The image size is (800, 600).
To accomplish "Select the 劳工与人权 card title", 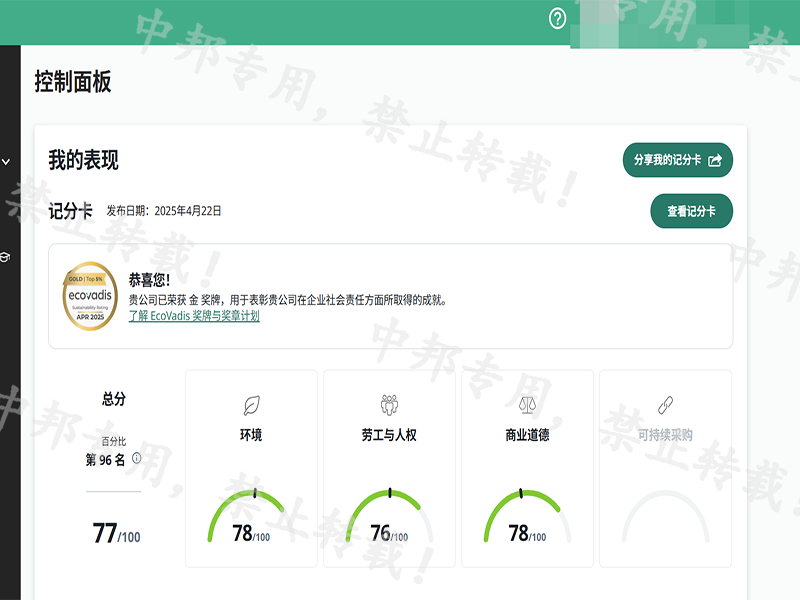I will tap(389, 435).
